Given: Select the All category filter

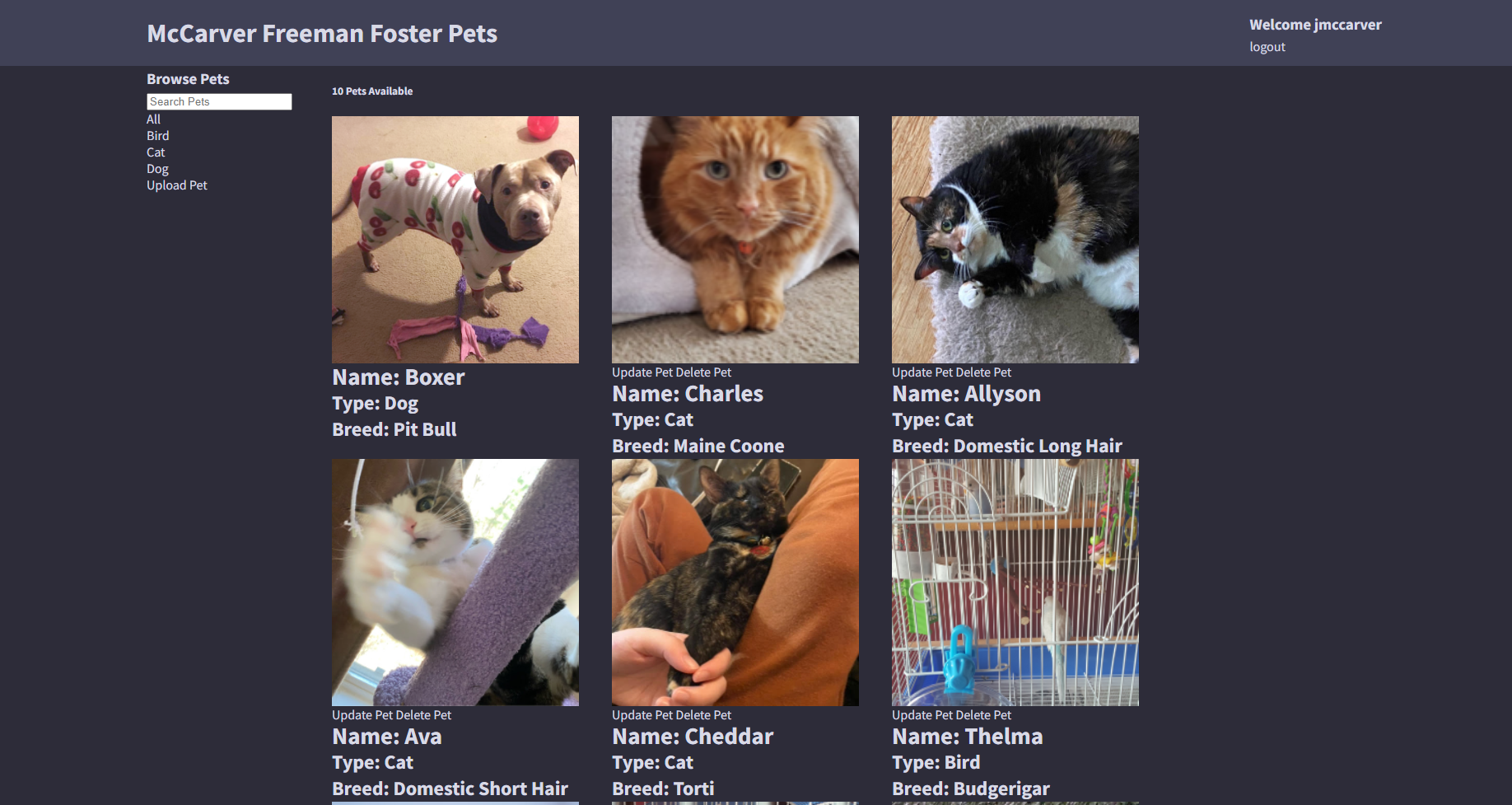Looking at the screenshot, I should tap(153, 119).
